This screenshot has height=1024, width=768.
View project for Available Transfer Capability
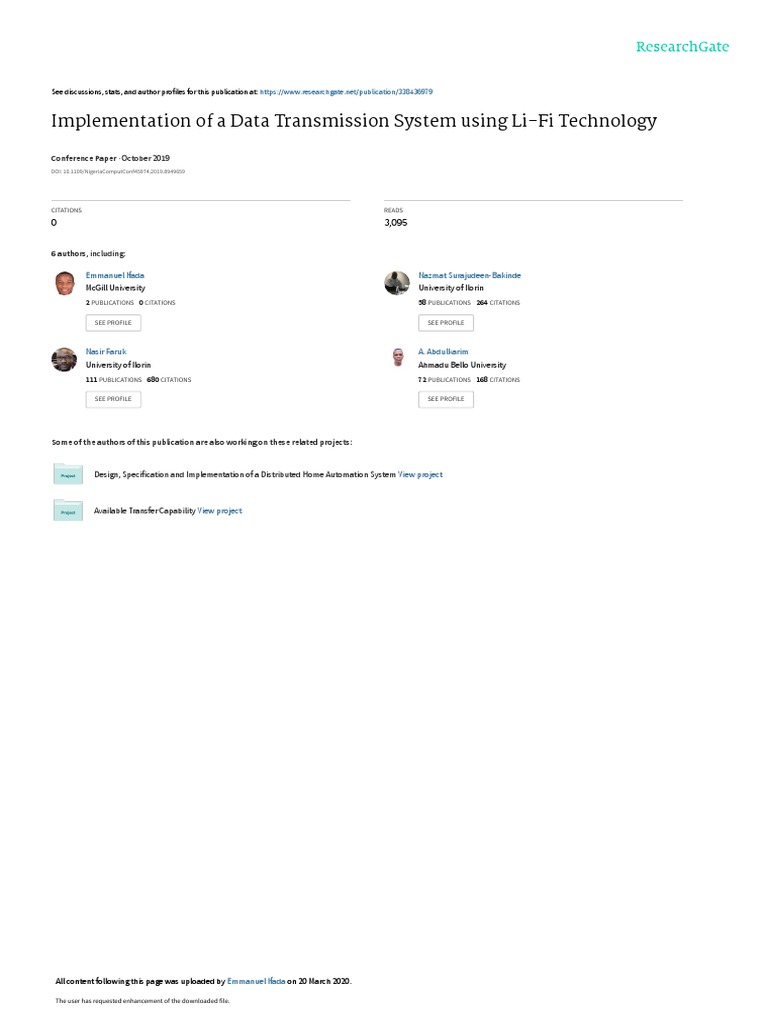coord(219,511)
